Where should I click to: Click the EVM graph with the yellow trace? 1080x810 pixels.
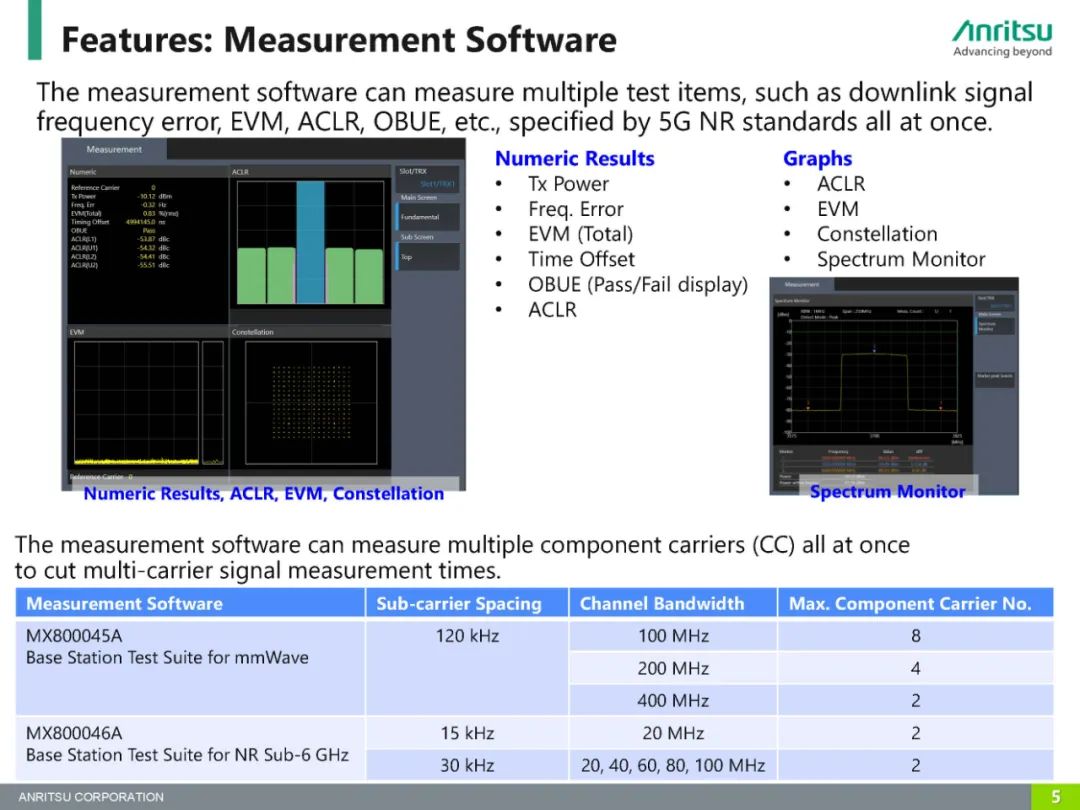pyautogui.click(x=136, y=402)
